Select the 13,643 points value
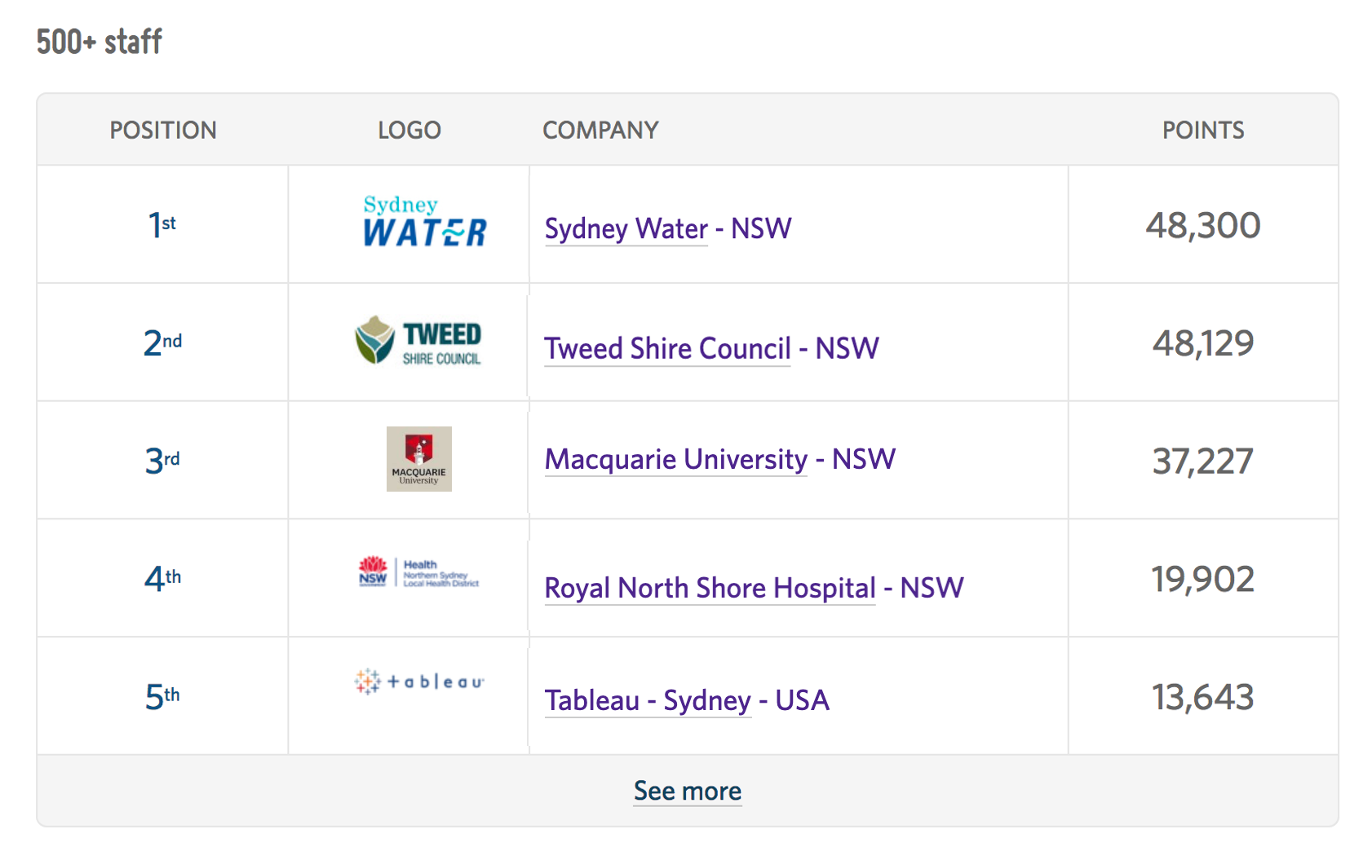Screen dimensions: 1372x848 (x=1203, y=697)
